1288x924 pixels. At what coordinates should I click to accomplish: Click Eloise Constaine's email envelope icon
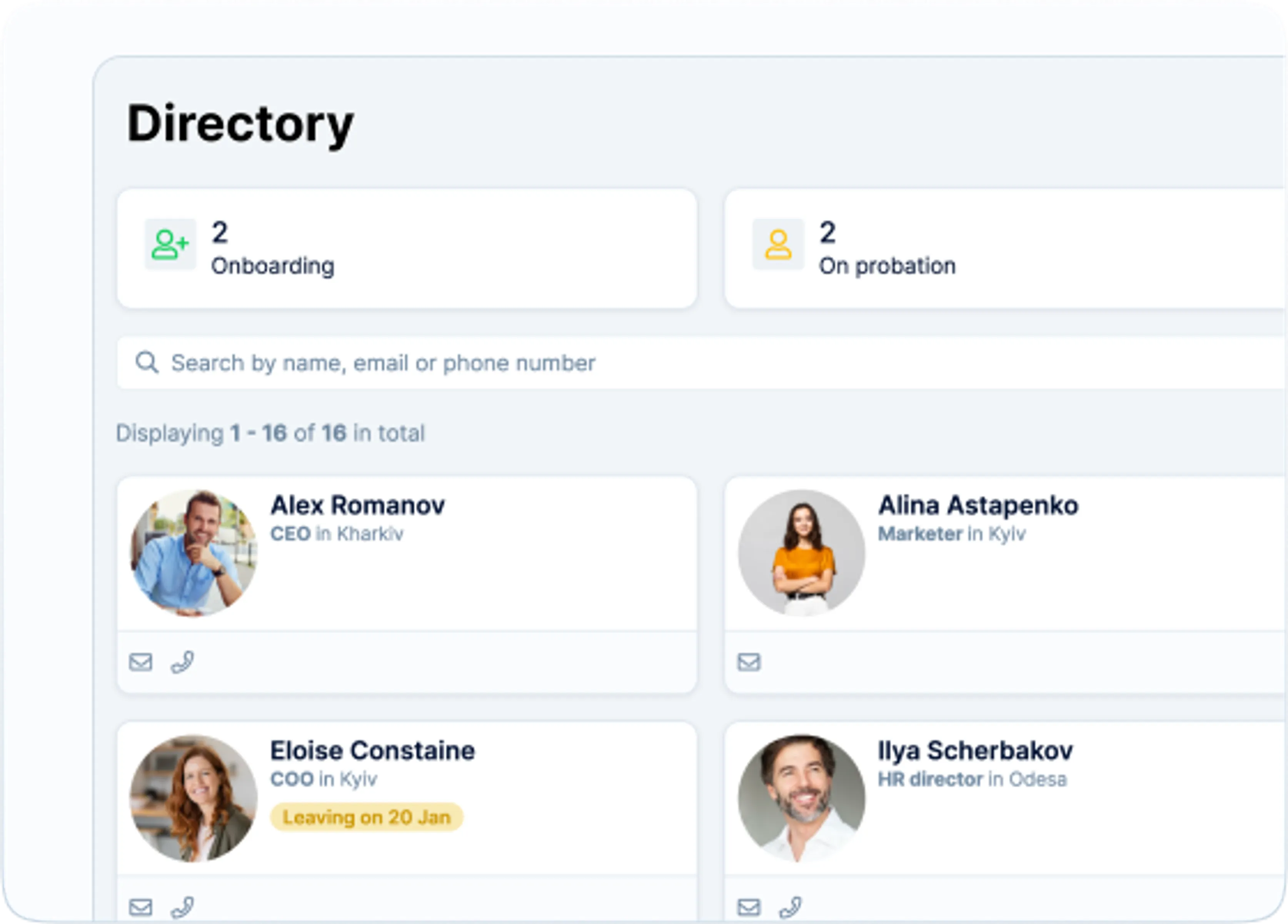(140, 907)
